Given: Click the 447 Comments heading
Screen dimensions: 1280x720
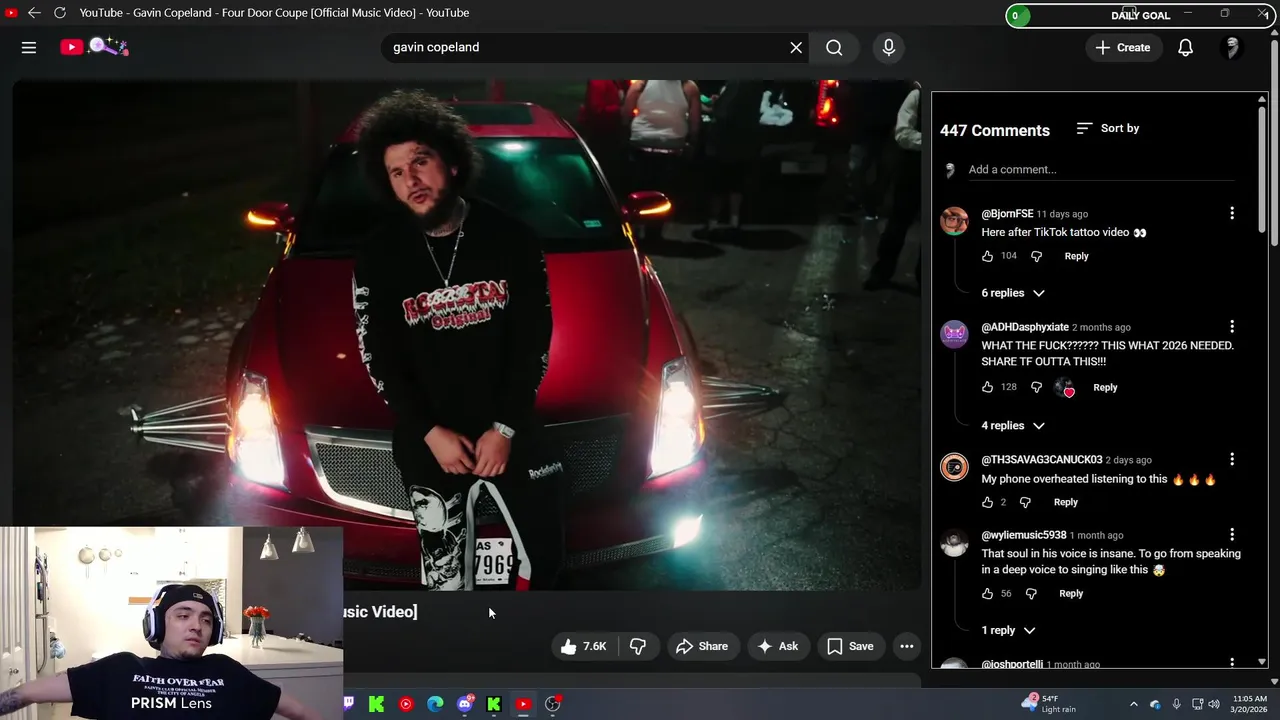Looking at the screenshot, I should click(x=995, y=130).
